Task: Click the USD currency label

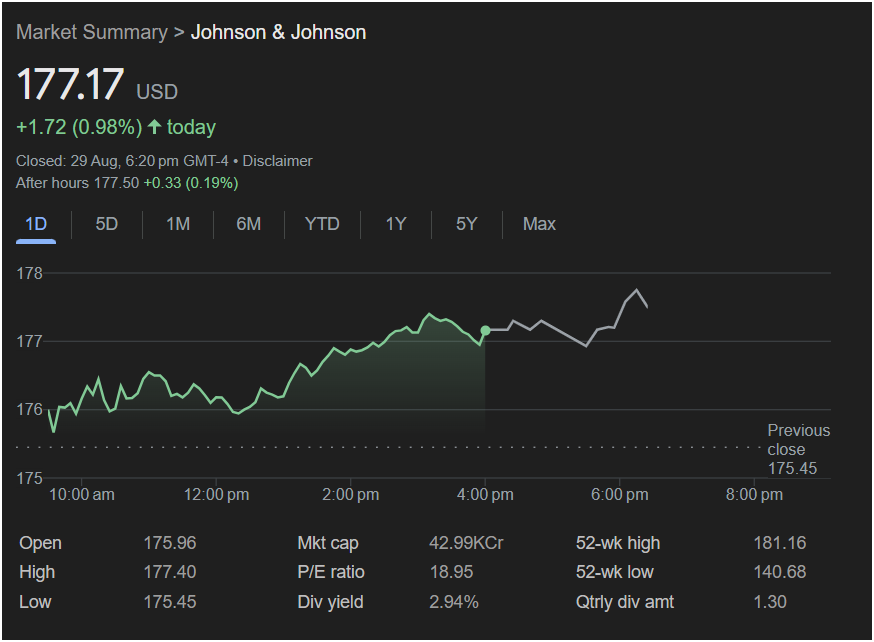Action: (x=157, y=91)
